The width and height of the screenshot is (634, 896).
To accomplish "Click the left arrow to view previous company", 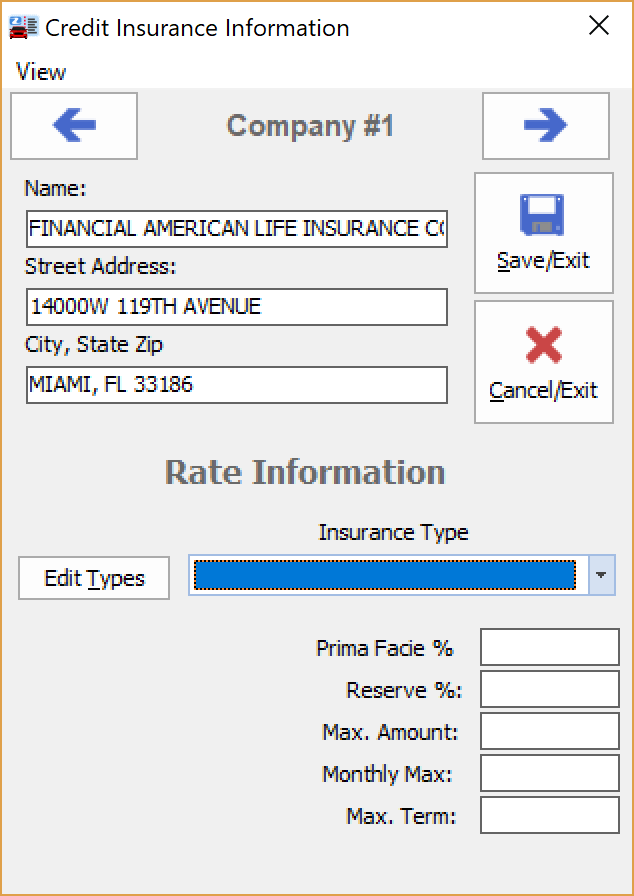I will click(73, 125).
